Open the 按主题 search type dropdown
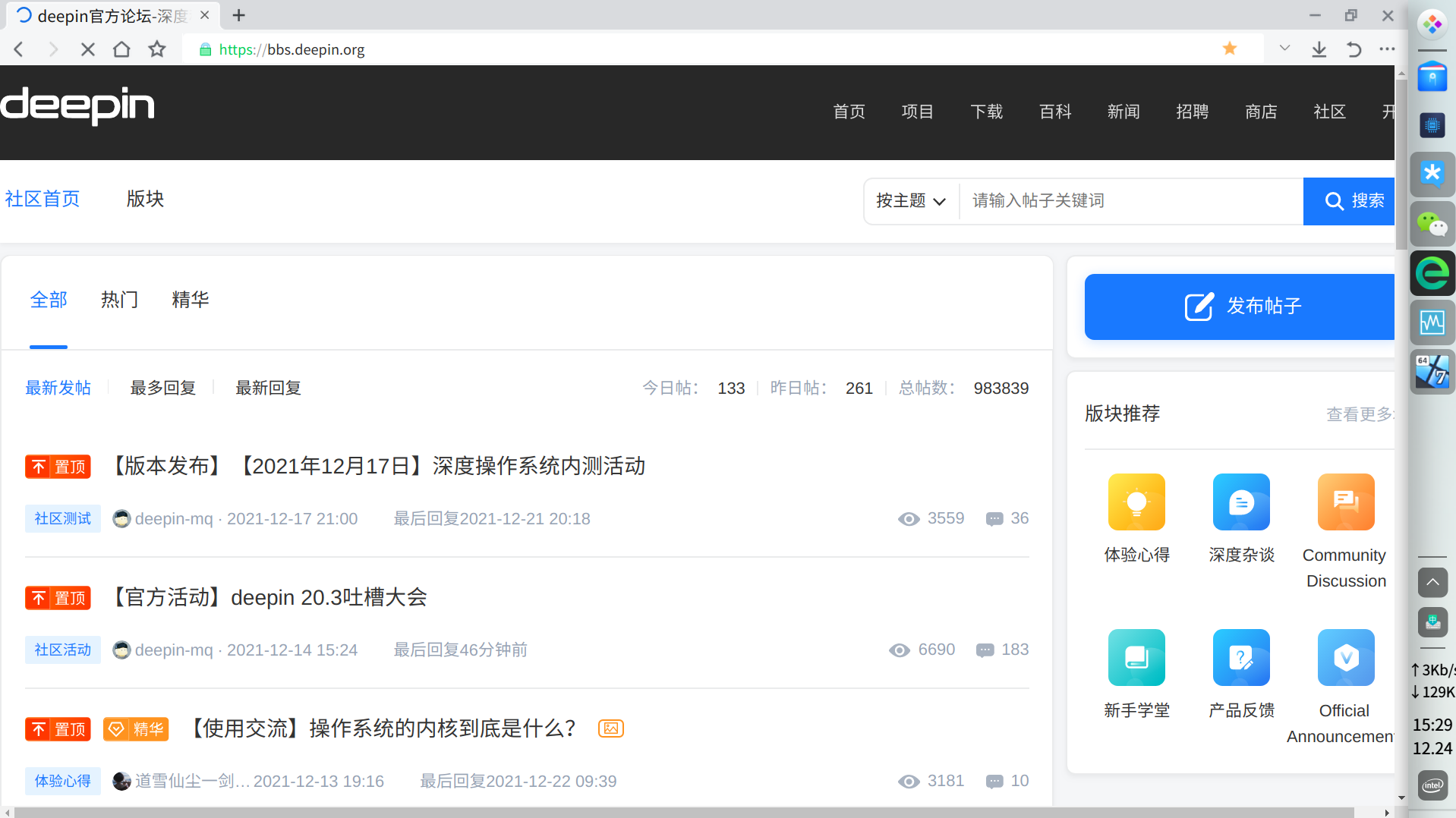Viewport: 1456px width, 818px height. point(911,201)
